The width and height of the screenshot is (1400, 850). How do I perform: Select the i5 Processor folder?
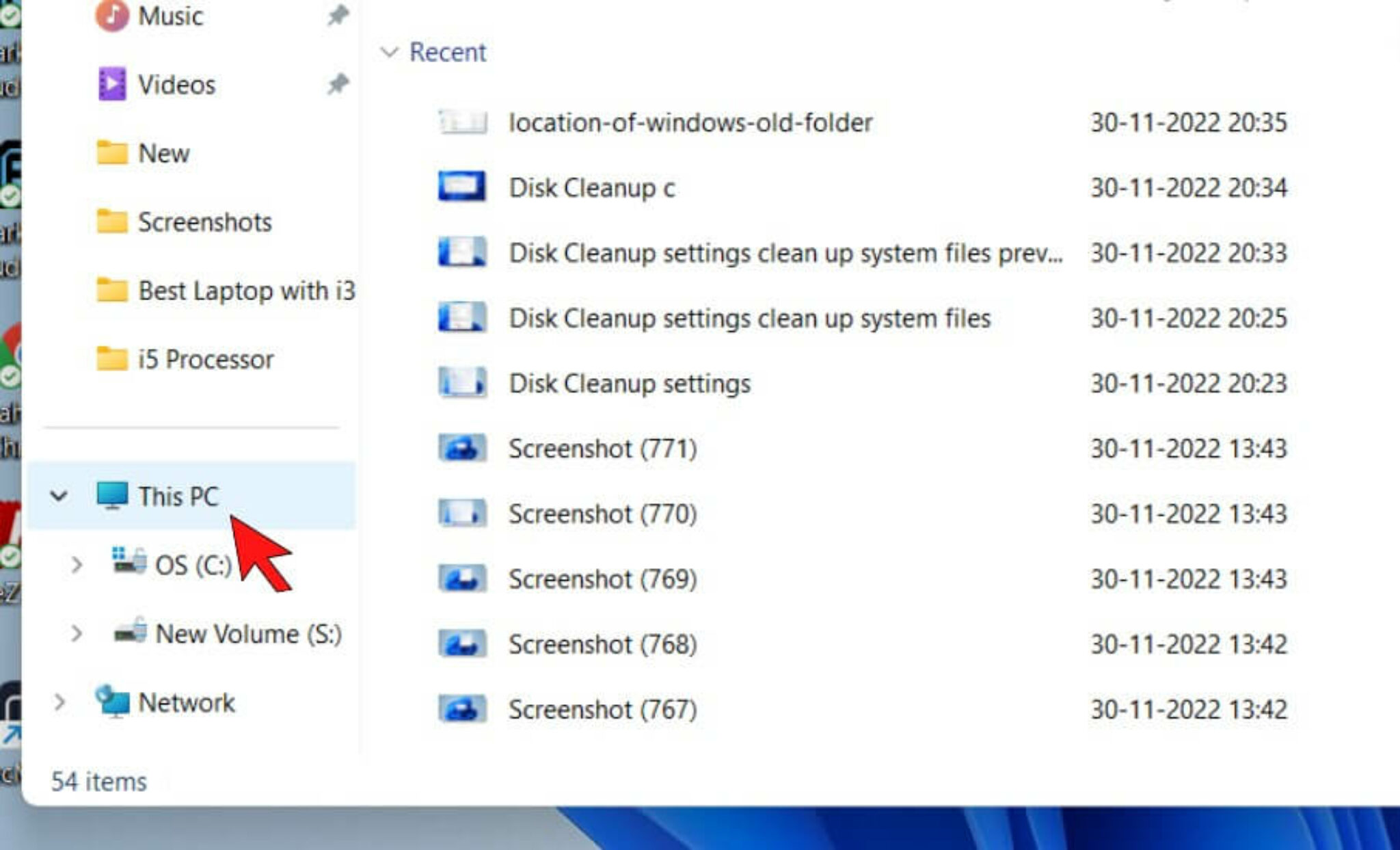click(x=205, y=358)
